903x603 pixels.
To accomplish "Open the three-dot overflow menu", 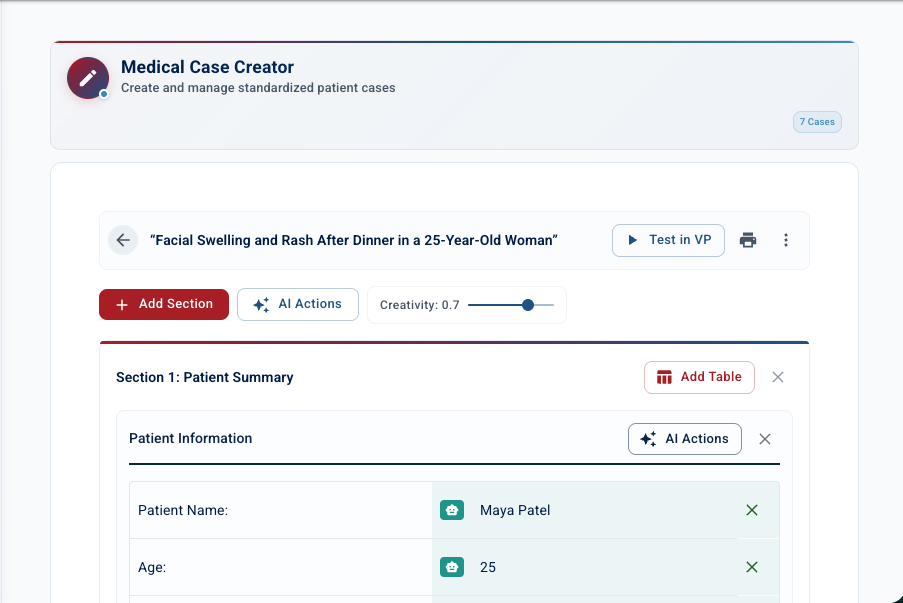I will click(786, 240).
